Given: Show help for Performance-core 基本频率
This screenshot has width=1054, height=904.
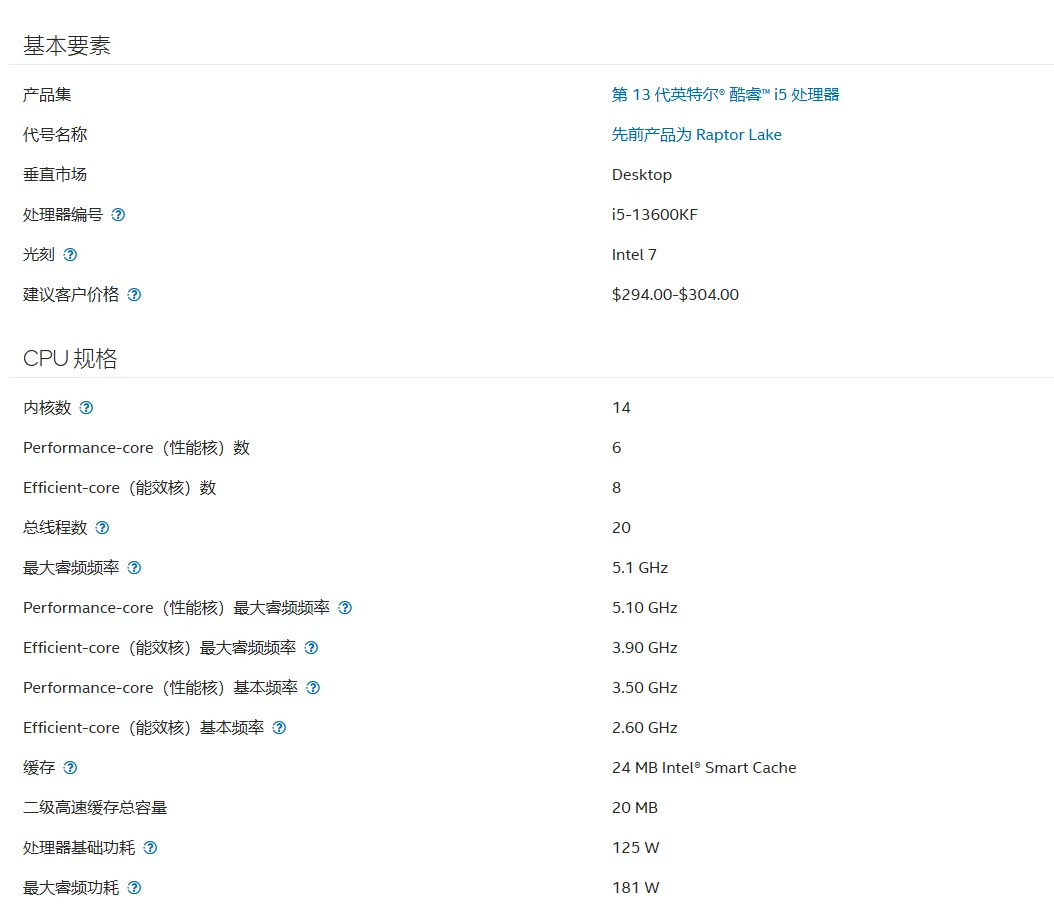Looking at the screenshot, I should (x=313, y=688).
